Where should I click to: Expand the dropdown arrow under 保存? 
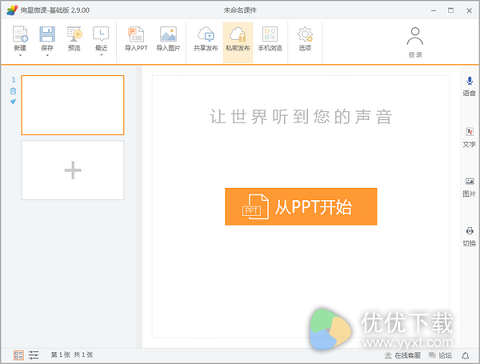click(47, 55)
